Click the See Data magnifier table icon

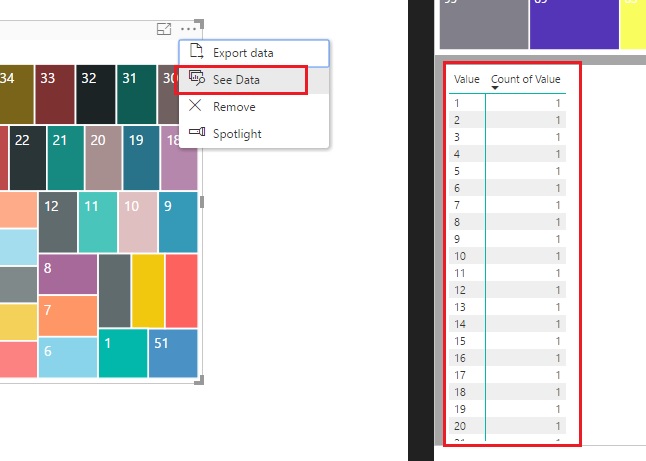click(197, 78)
